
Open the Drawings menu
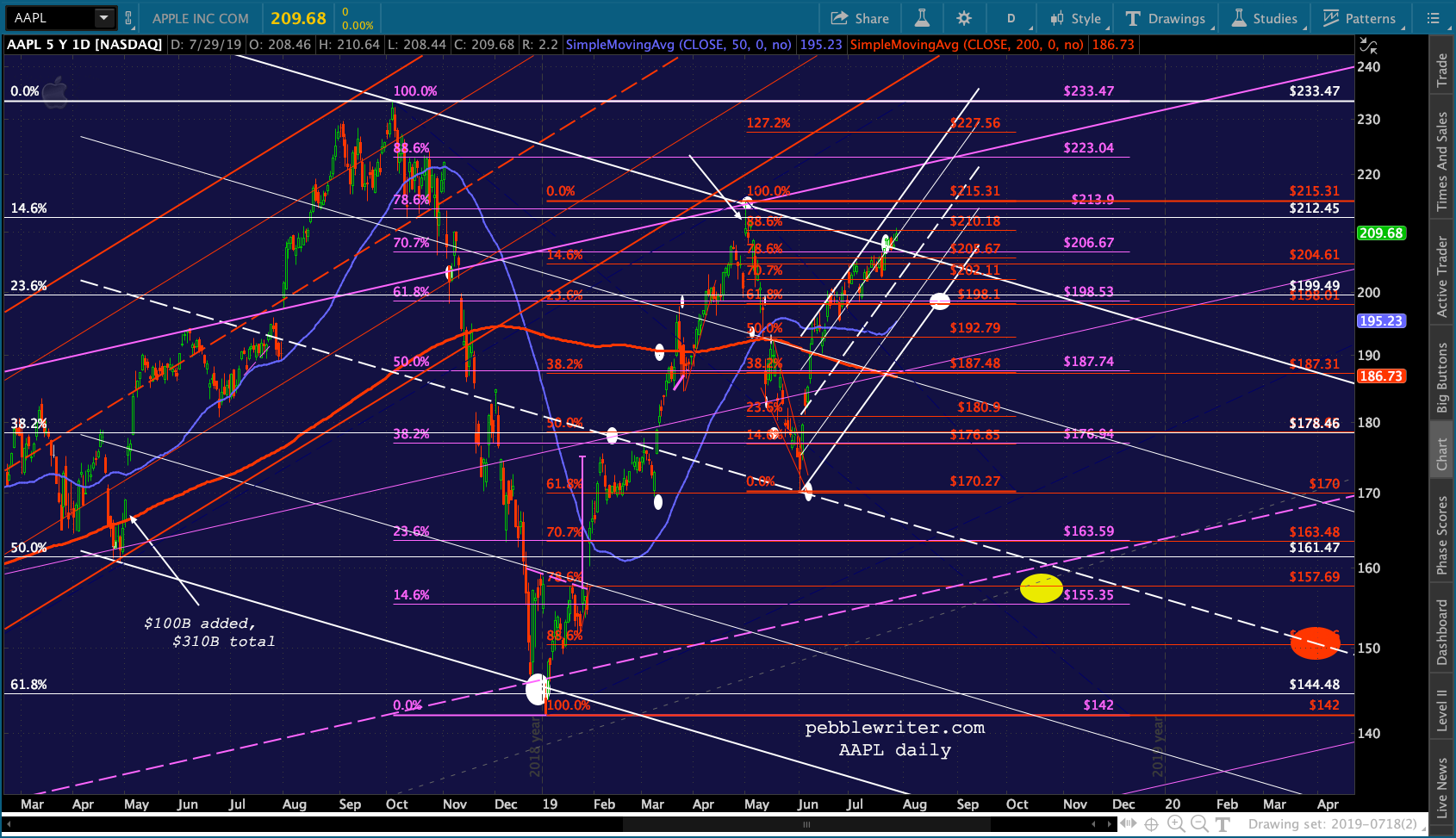pyautogui.click(x=1166, y=18)
